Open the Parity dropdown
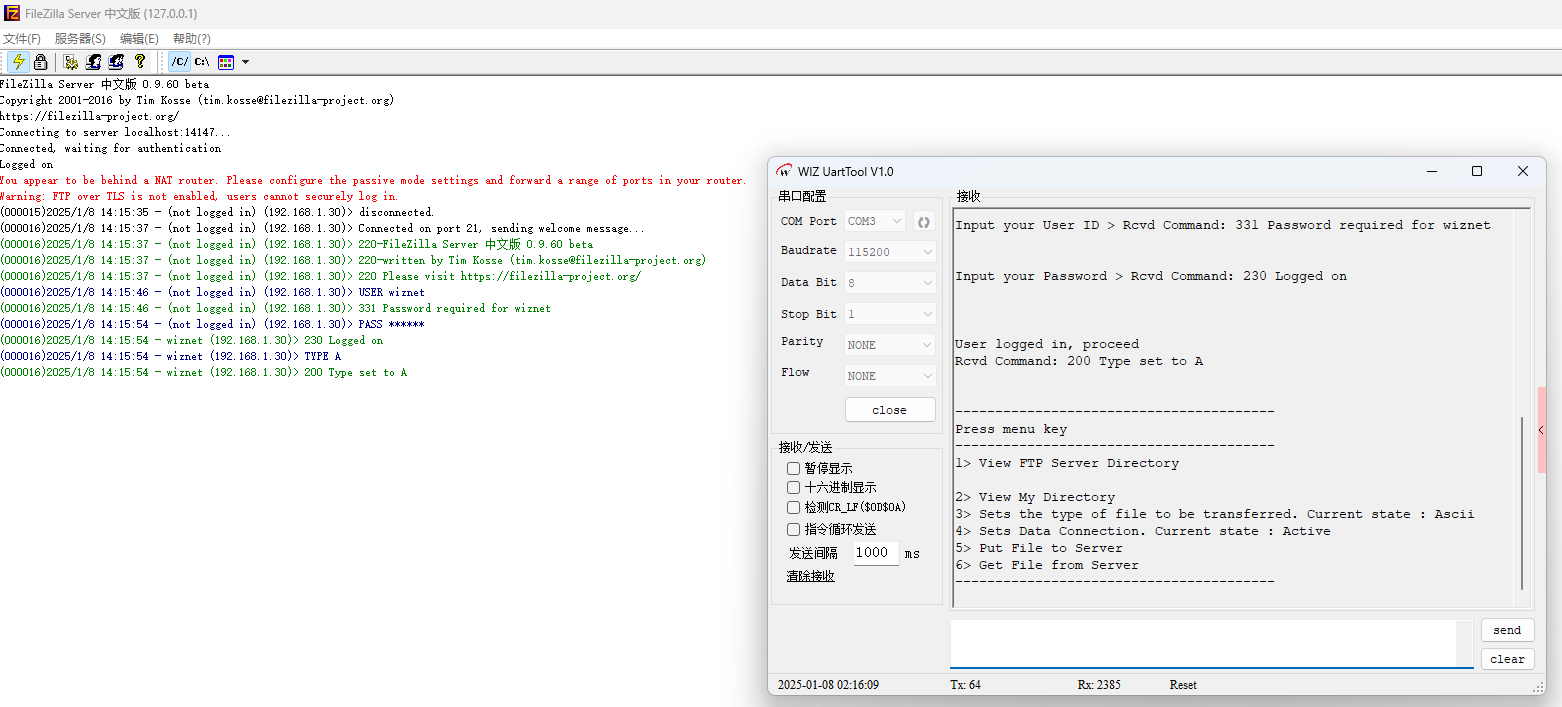1562x707 pixels. (890, 345)
